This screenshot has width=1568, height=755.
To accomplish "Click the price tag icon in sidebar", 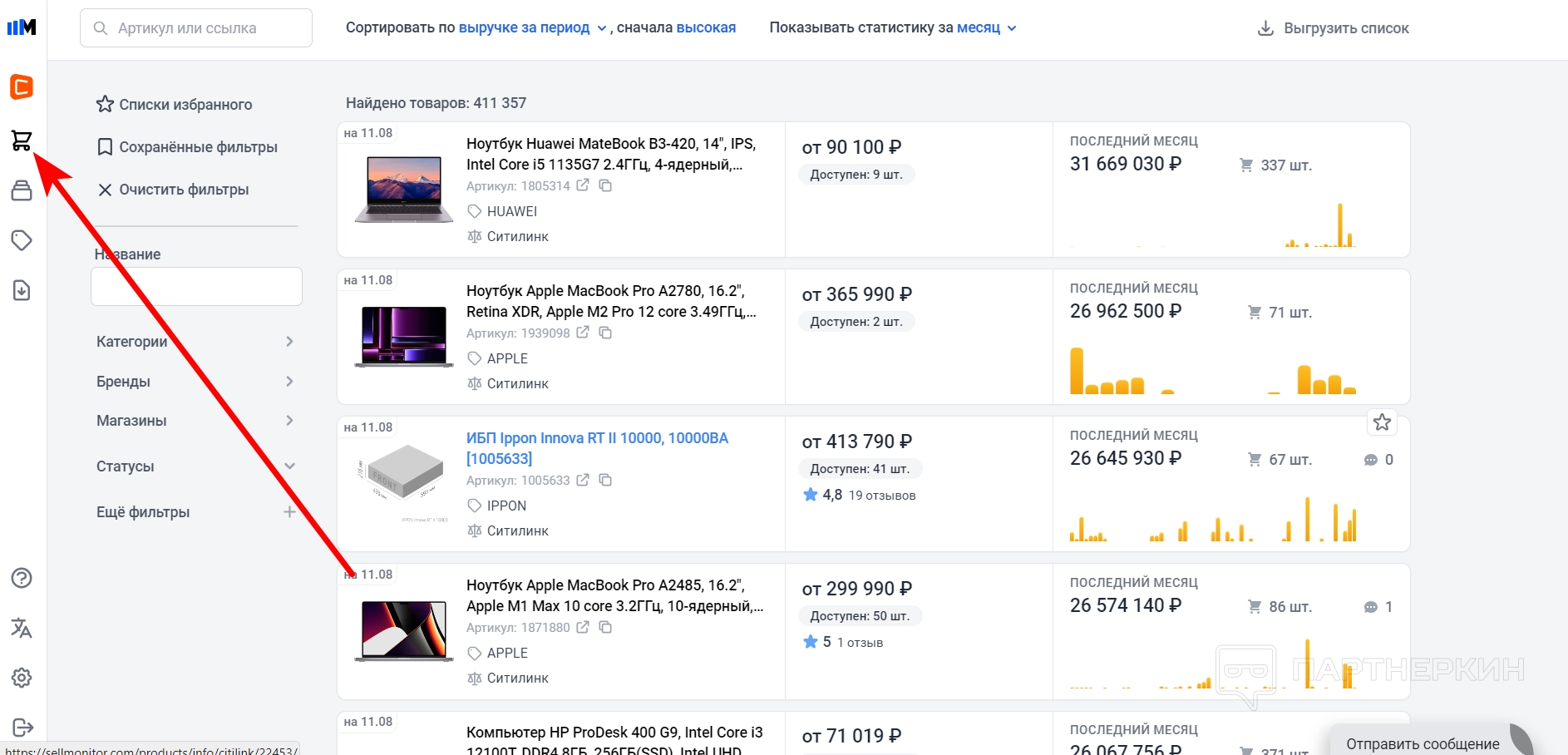I will [22, 240].
